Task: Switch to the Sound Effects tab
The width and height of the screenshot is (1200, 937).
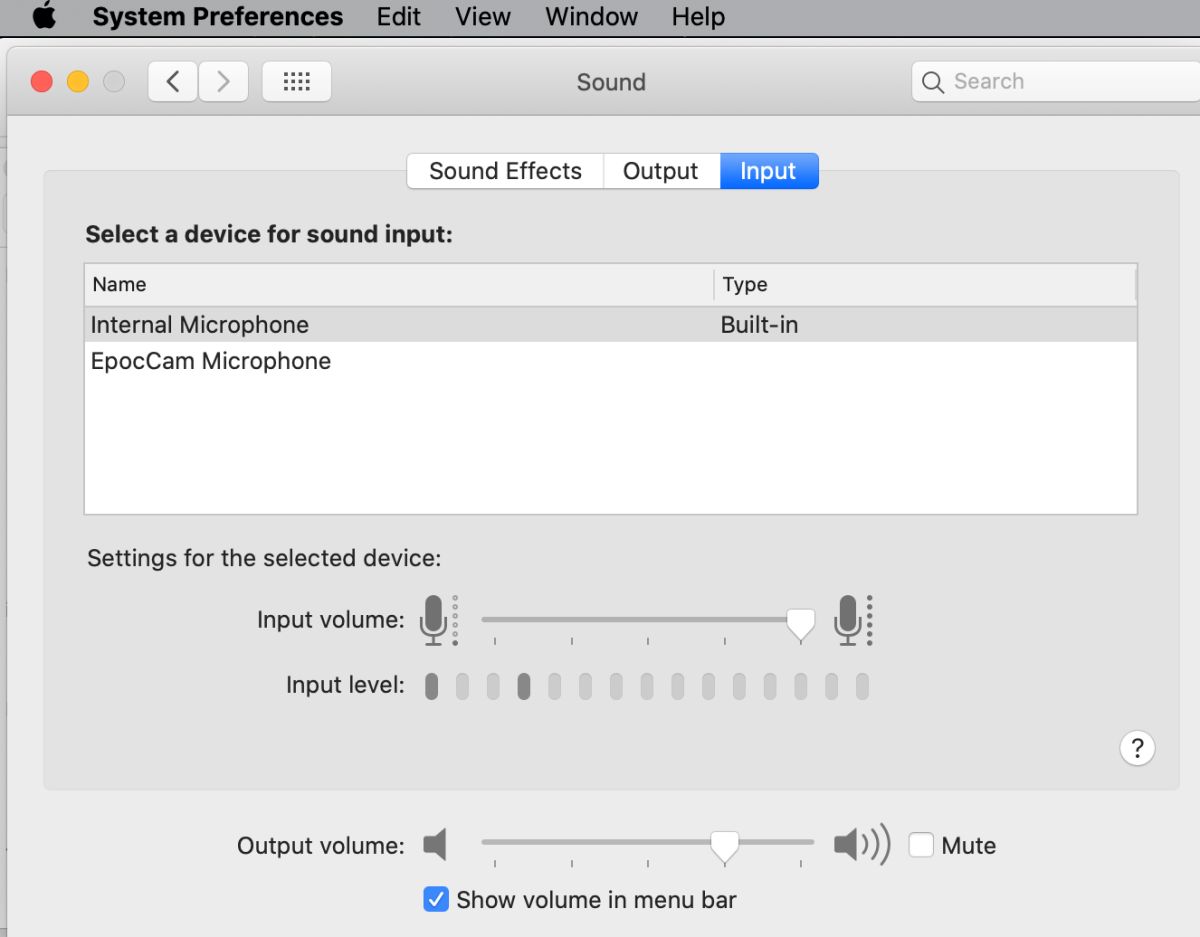Action: click(505, 171)
